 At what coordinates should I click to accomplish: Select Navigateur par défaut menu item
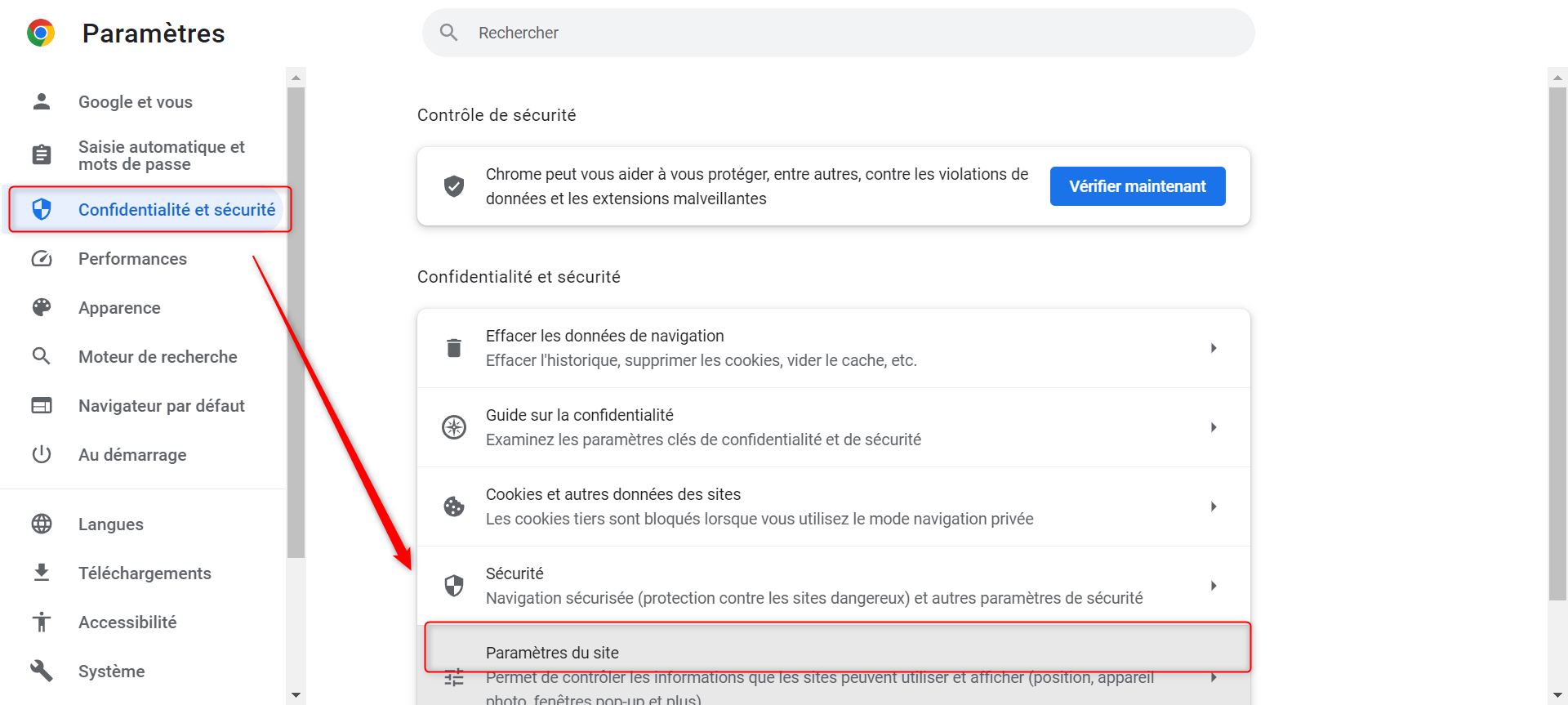[x=161, y=406]
